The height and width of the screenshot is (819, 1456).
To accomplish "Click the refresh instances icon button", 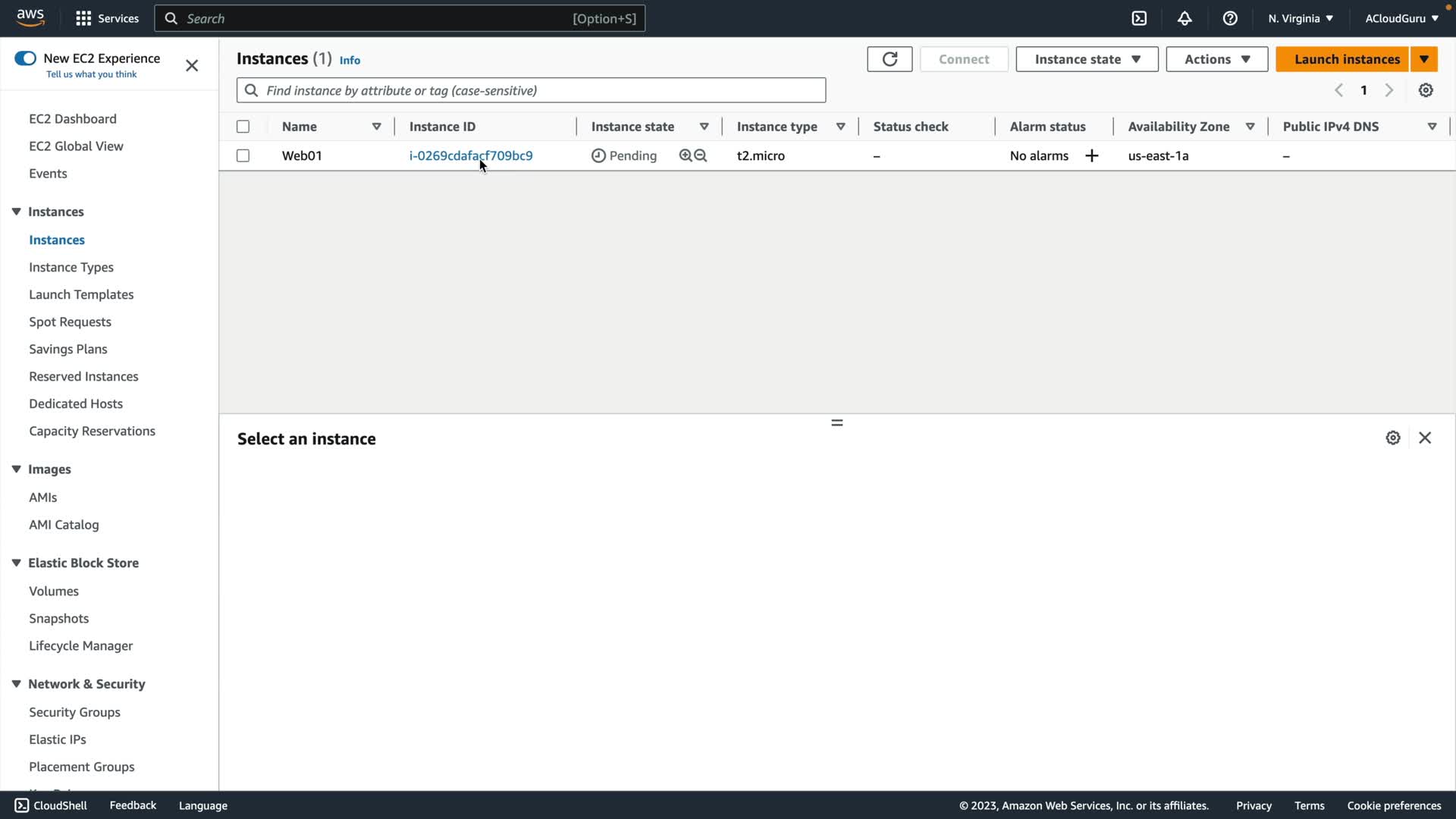I will click(x=890, y=59).
